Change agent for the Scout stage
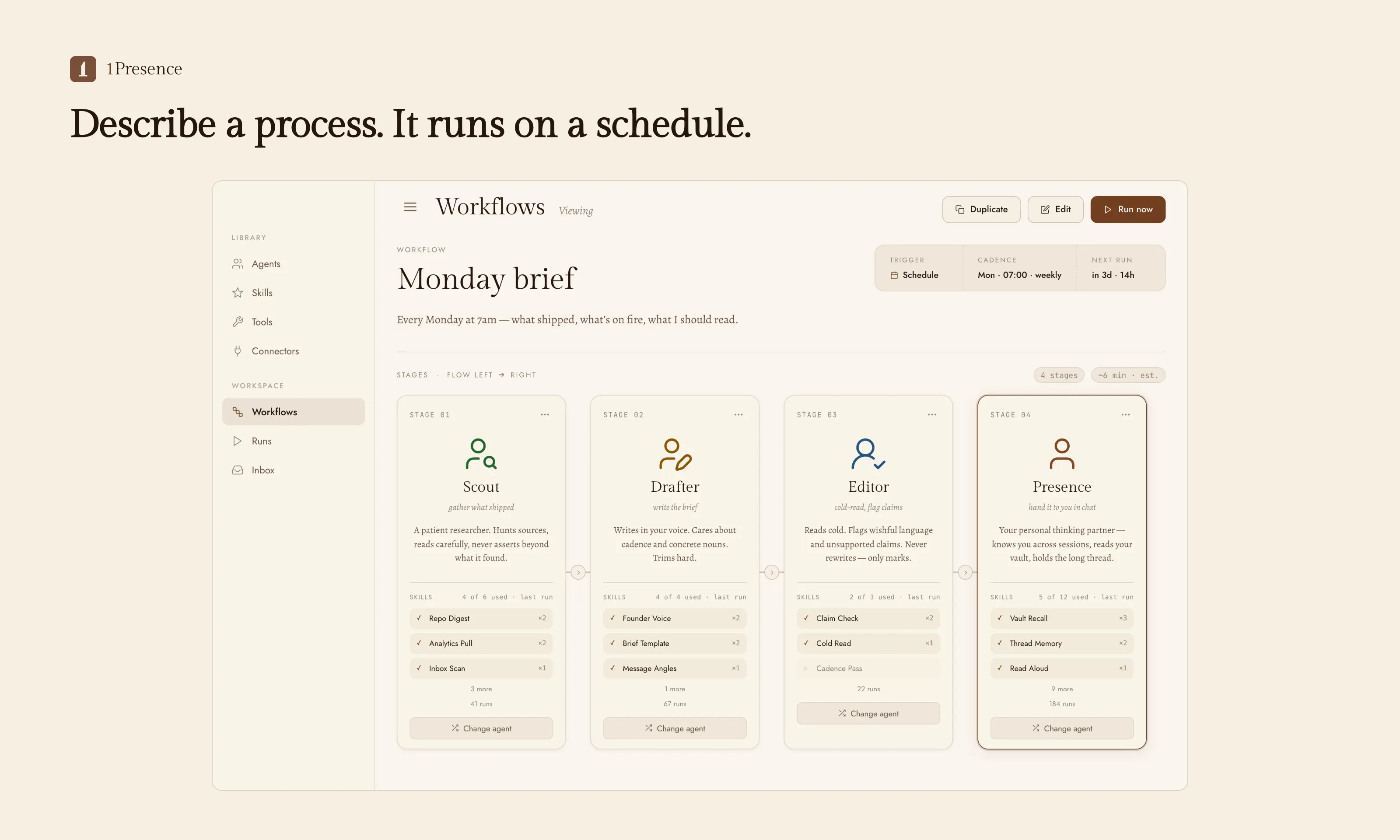The width and height of the screenshot is (1400, 840). 481,728
